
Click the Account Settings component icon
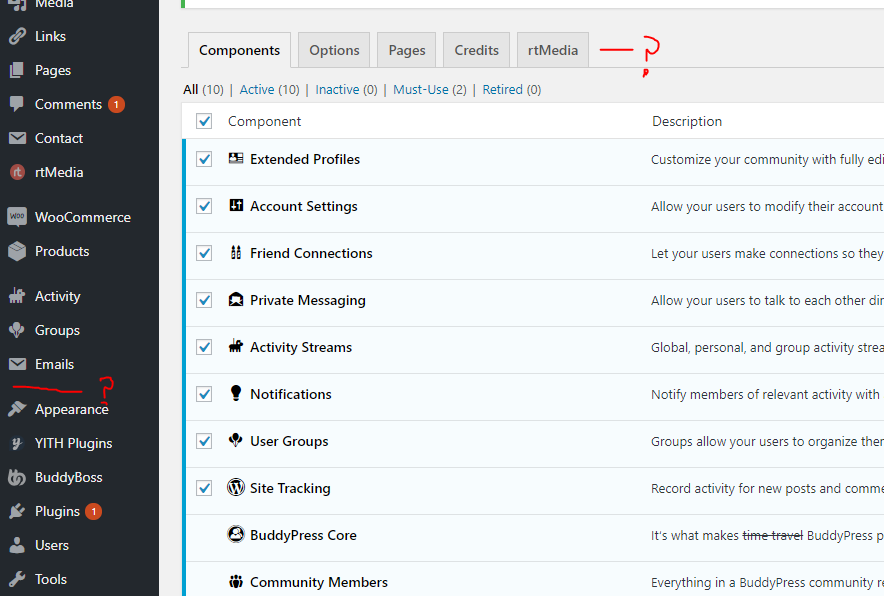[x=236, y=205]
